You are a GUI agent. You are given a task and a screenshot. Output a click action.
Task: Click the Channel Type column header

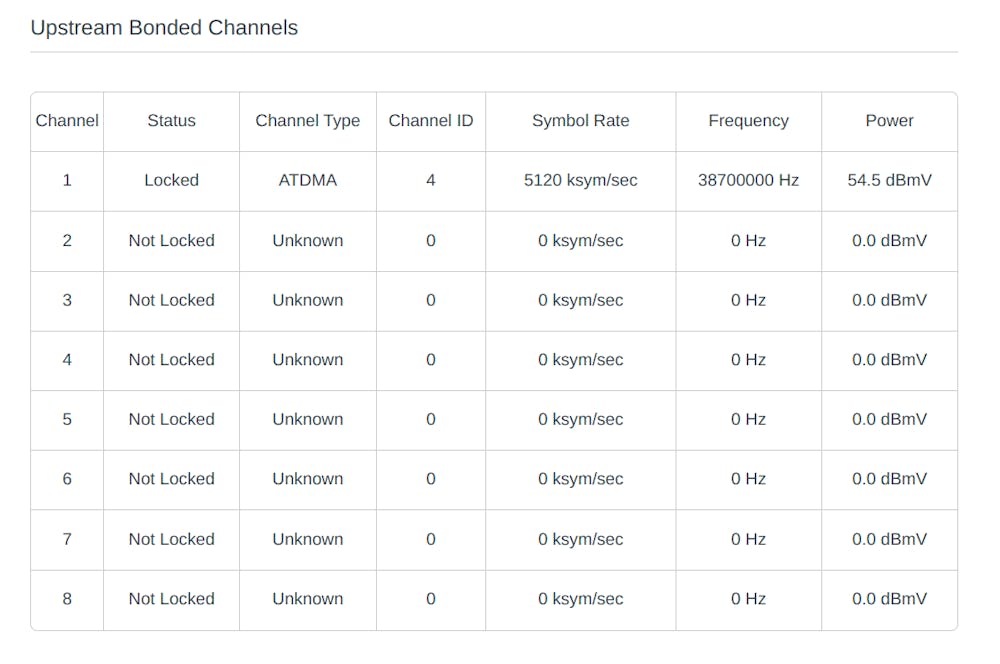click(307, 121)
